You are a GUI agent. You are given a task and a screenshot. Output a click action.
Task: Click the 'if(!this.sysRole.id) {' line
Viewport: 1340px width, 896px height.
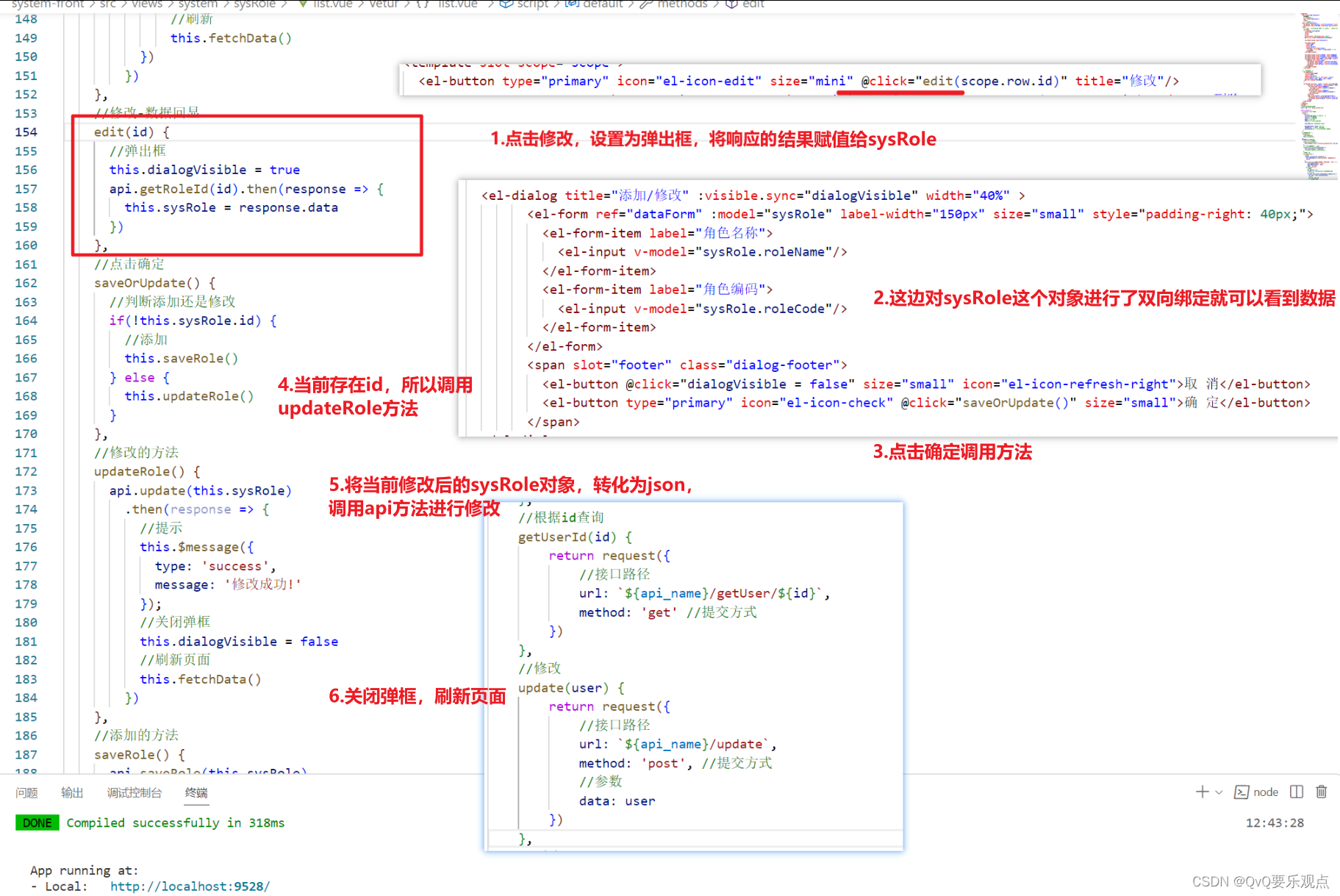tap(193, 320)
